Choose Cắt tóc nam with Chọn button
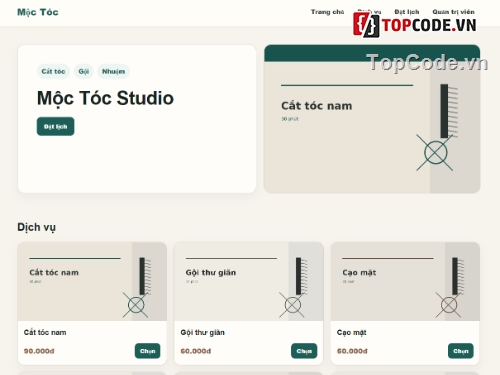The height and width of the screenshot is (375, 500). point(147,351)
